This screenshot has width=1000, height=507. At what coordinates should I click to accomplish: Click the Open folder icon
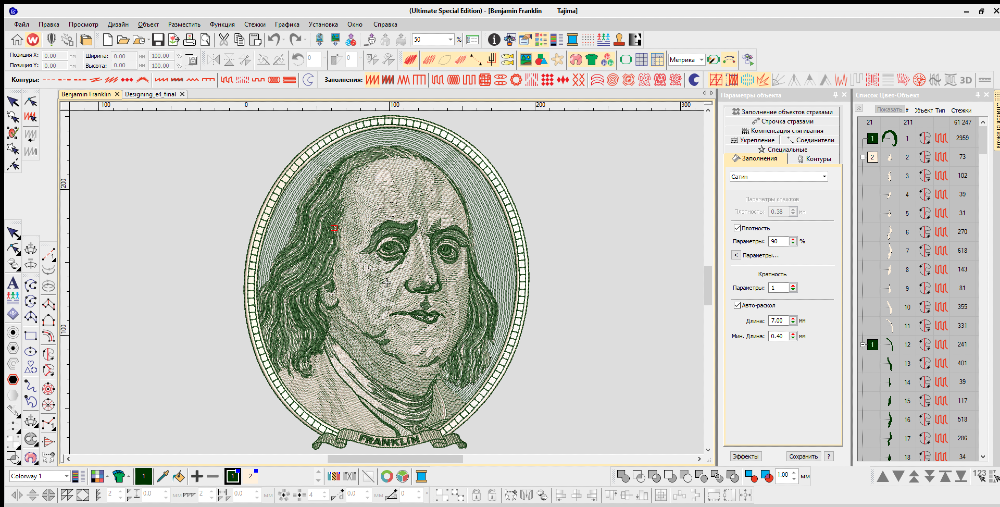tap(122, 40)
